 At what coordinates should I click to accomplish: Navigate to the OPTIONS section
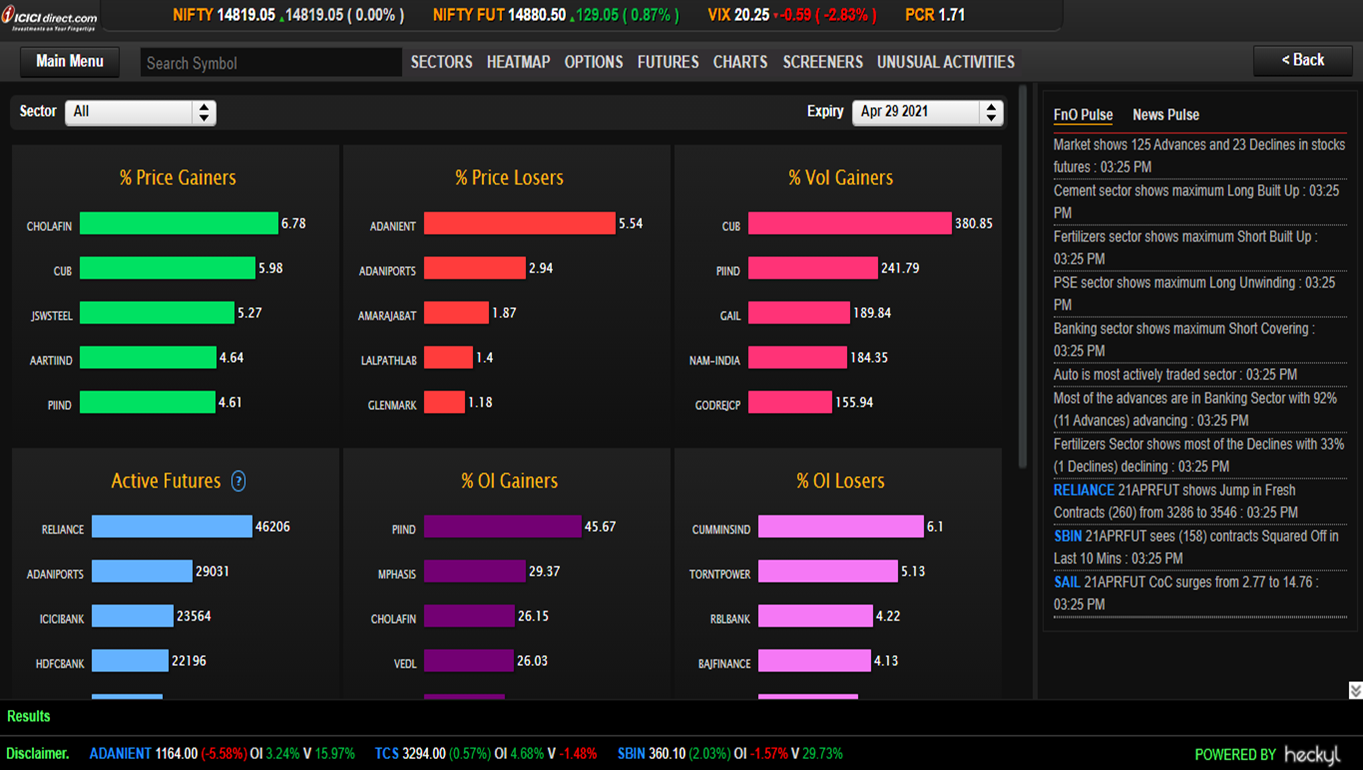pyautogui.click(x=593, y=62)
